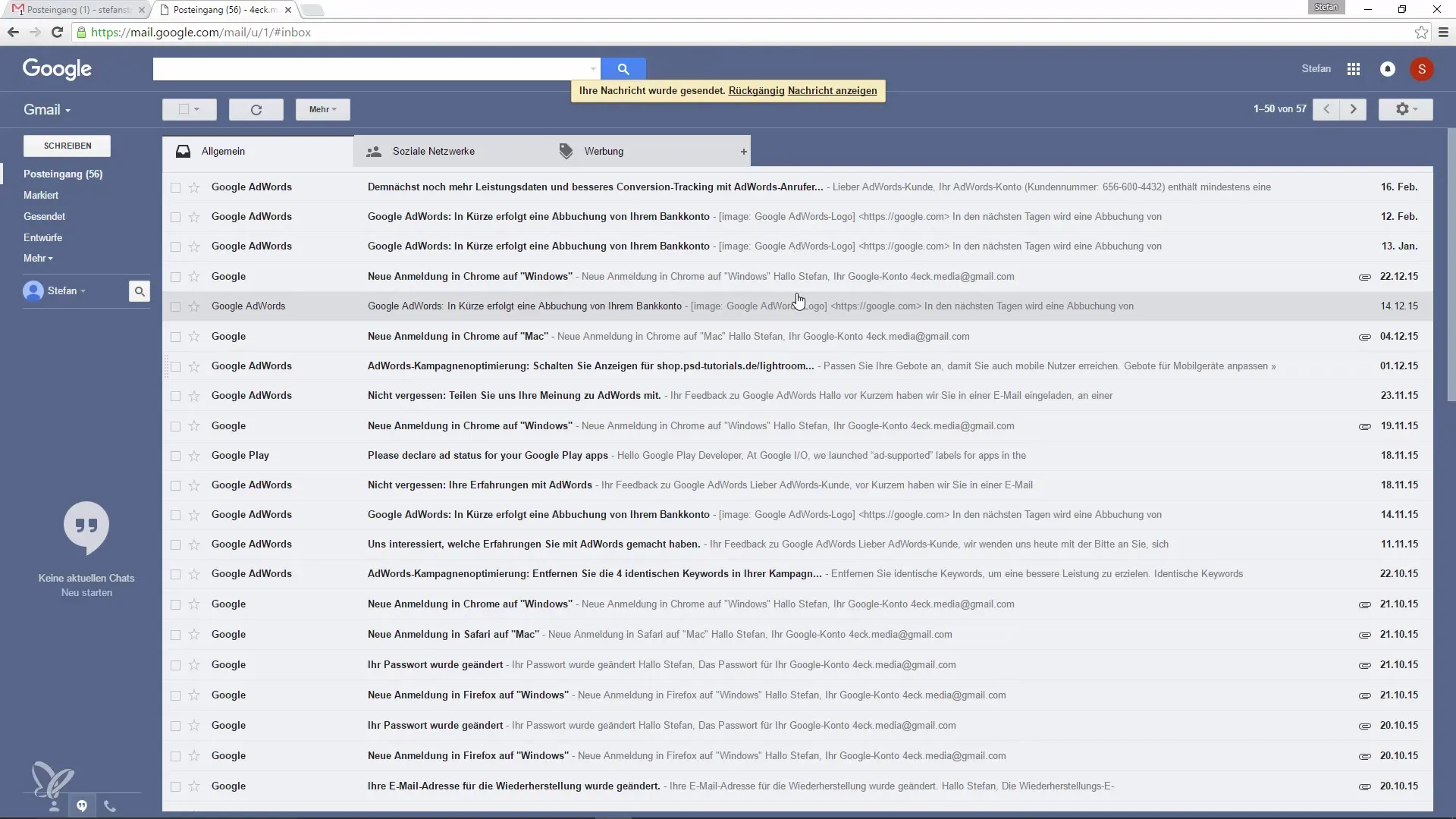Image resolution: width=1456 pixels, height=819 pixels.
Task: Click the page vertical scrollbar
Action: 1451,265
